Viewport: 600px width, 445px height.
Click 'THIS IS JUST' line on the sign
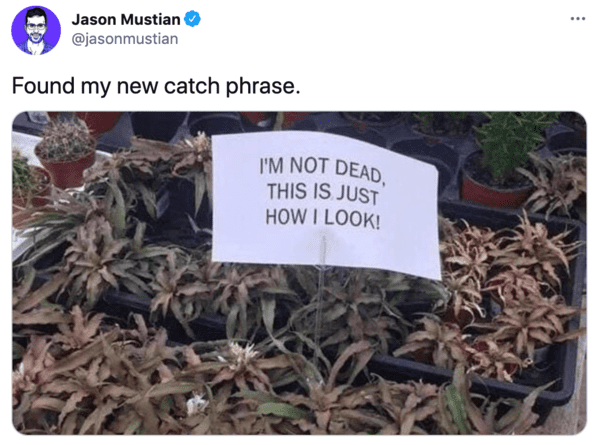323,193
